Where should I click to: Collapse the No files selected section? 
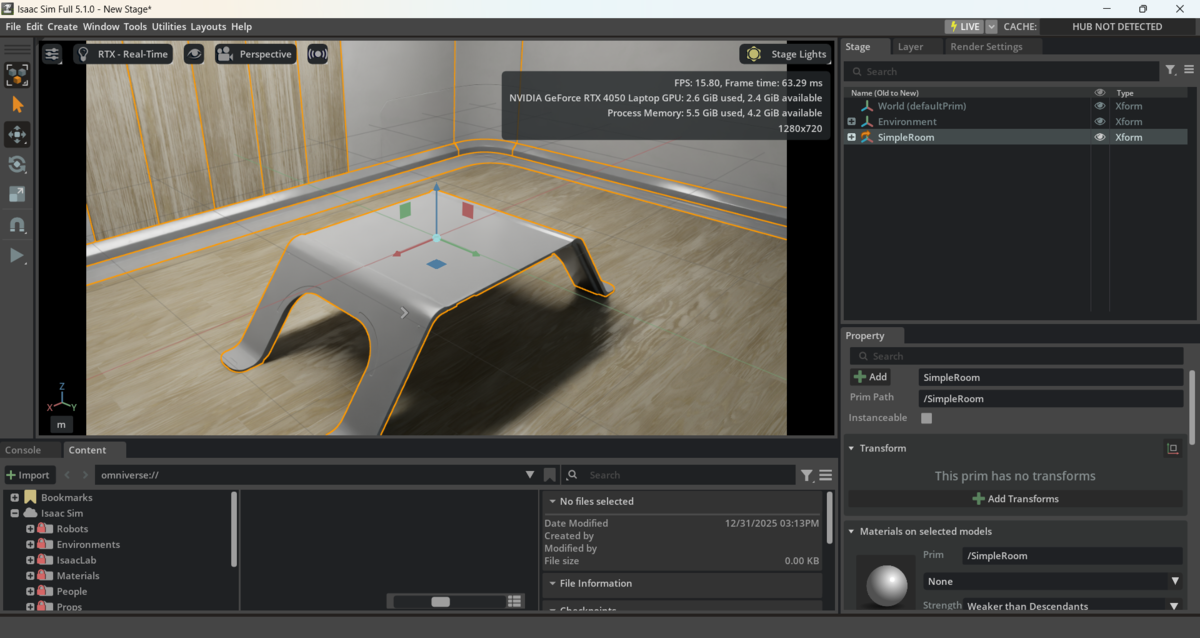click(x=552, y=502)
